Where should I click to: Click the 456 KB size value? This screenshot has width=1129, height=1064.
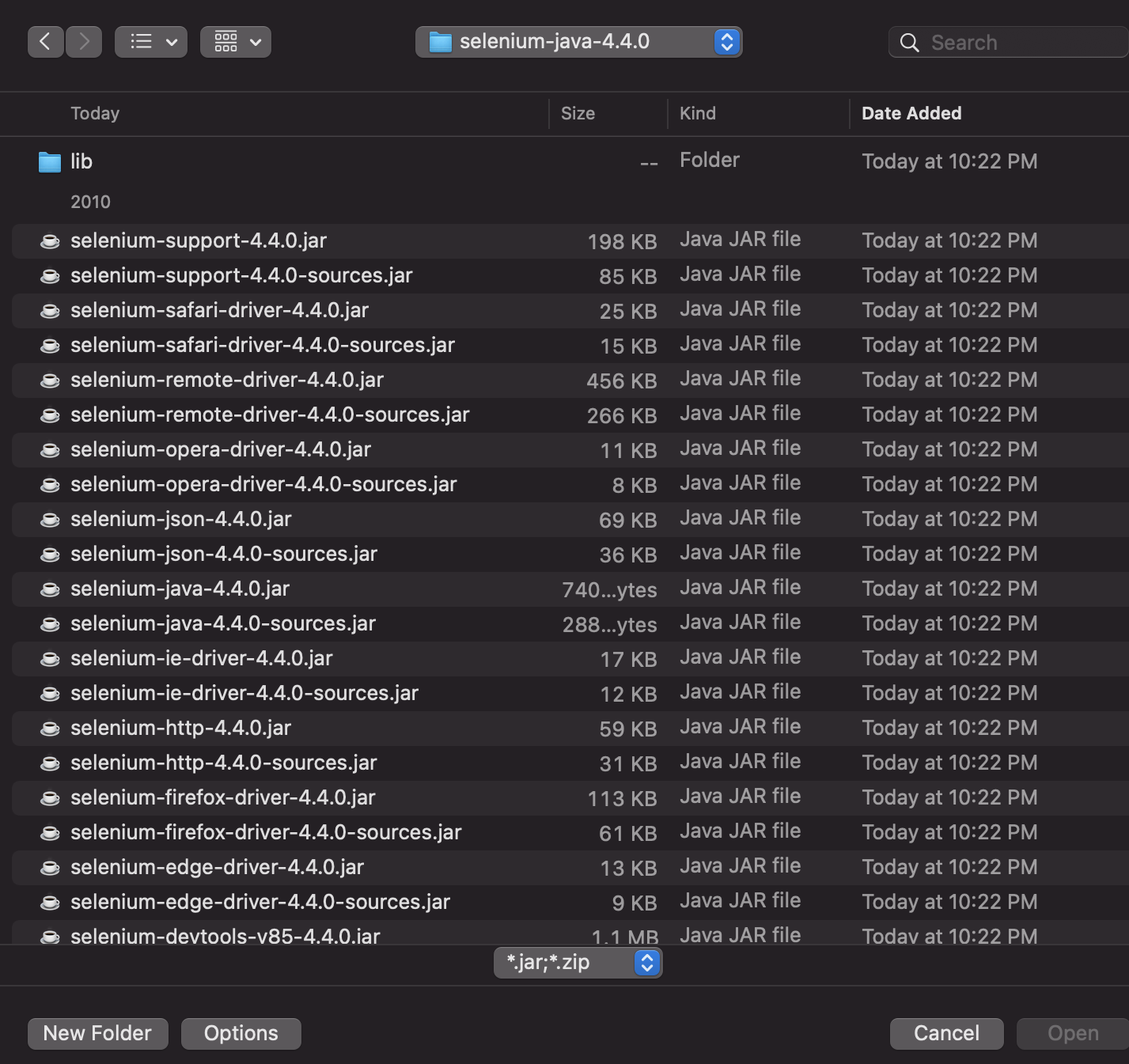point(622,381)
